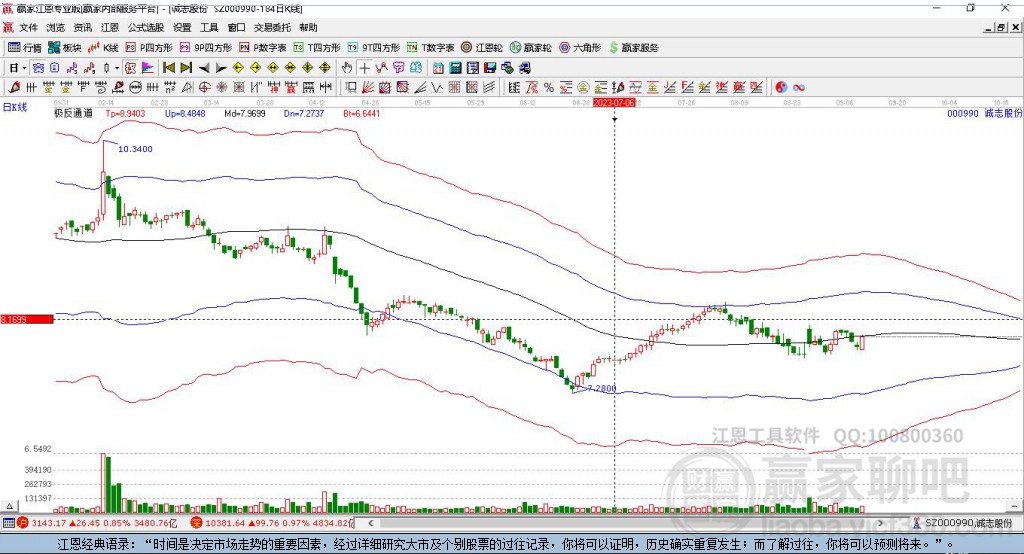Jump to first bar with skip-back icon
Image resolution: width=1024 pixels, height=554 pixels.
point(168,68)
